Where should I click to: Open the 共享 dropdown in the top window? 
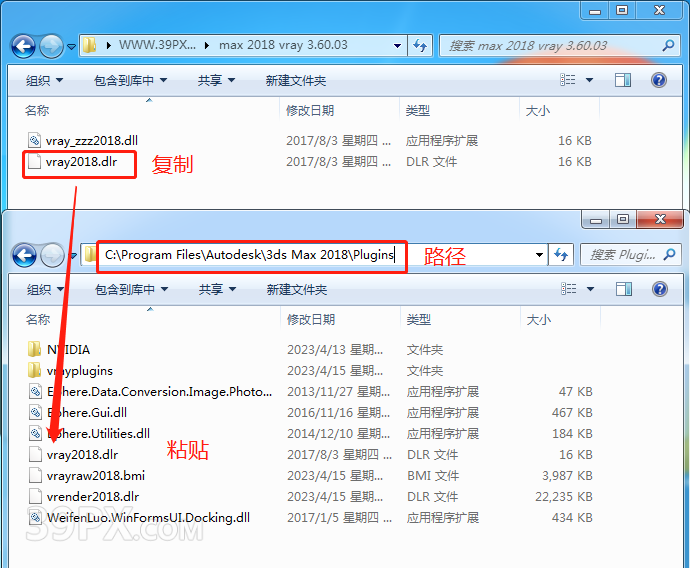(x=216, y=80)
